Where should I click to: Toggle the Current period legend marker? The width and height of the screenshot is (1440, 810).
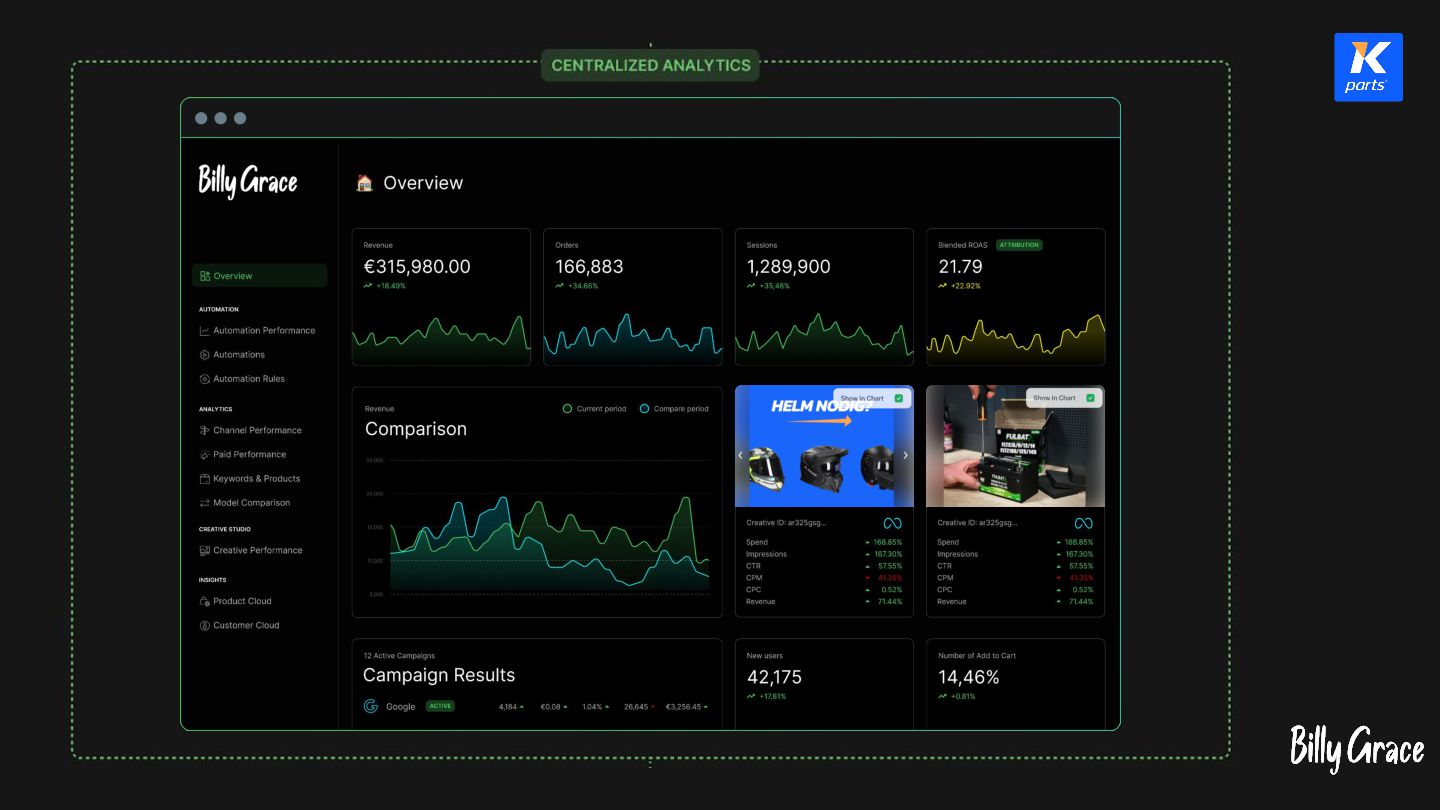tap(568, 409)
